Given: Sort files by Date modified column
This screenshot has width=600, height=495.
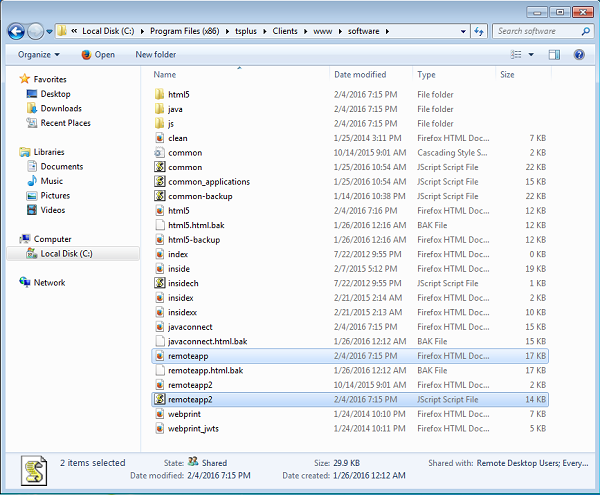Looking at the screenshot, I should 360,75.
